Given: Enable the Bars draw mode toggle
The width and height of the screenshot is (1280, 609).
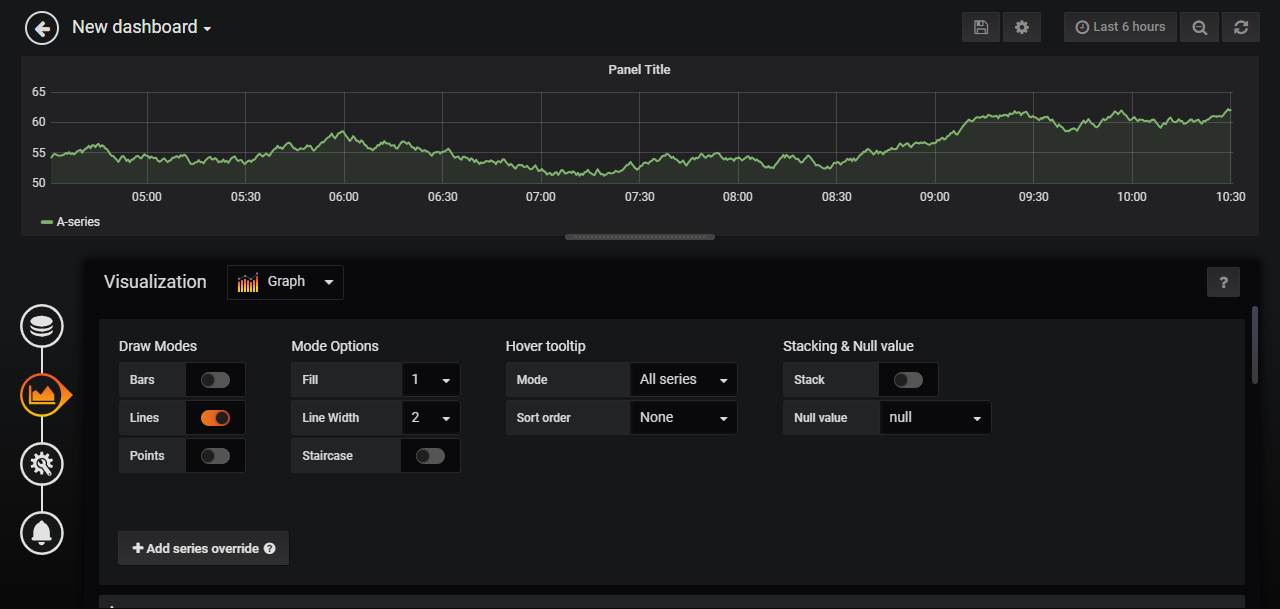Looking at the screenshot, I should (x=214, y=380).
